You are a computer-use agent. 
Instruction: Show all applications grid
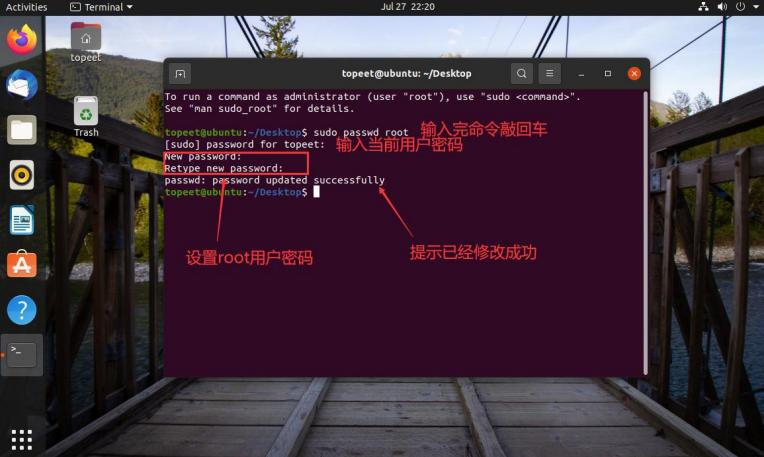(22, 440)
